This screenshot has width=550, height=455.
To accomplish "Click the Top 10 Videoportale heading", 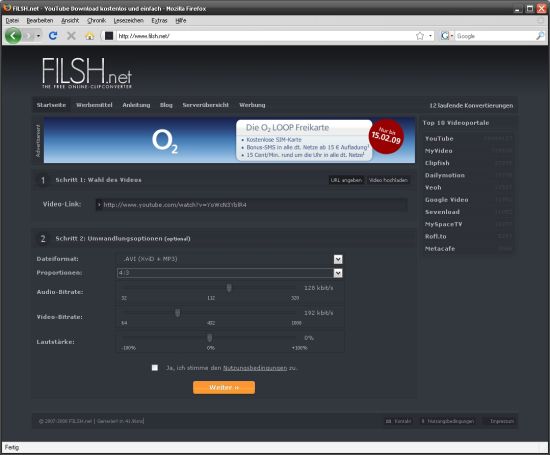I will tap(456, 123).
